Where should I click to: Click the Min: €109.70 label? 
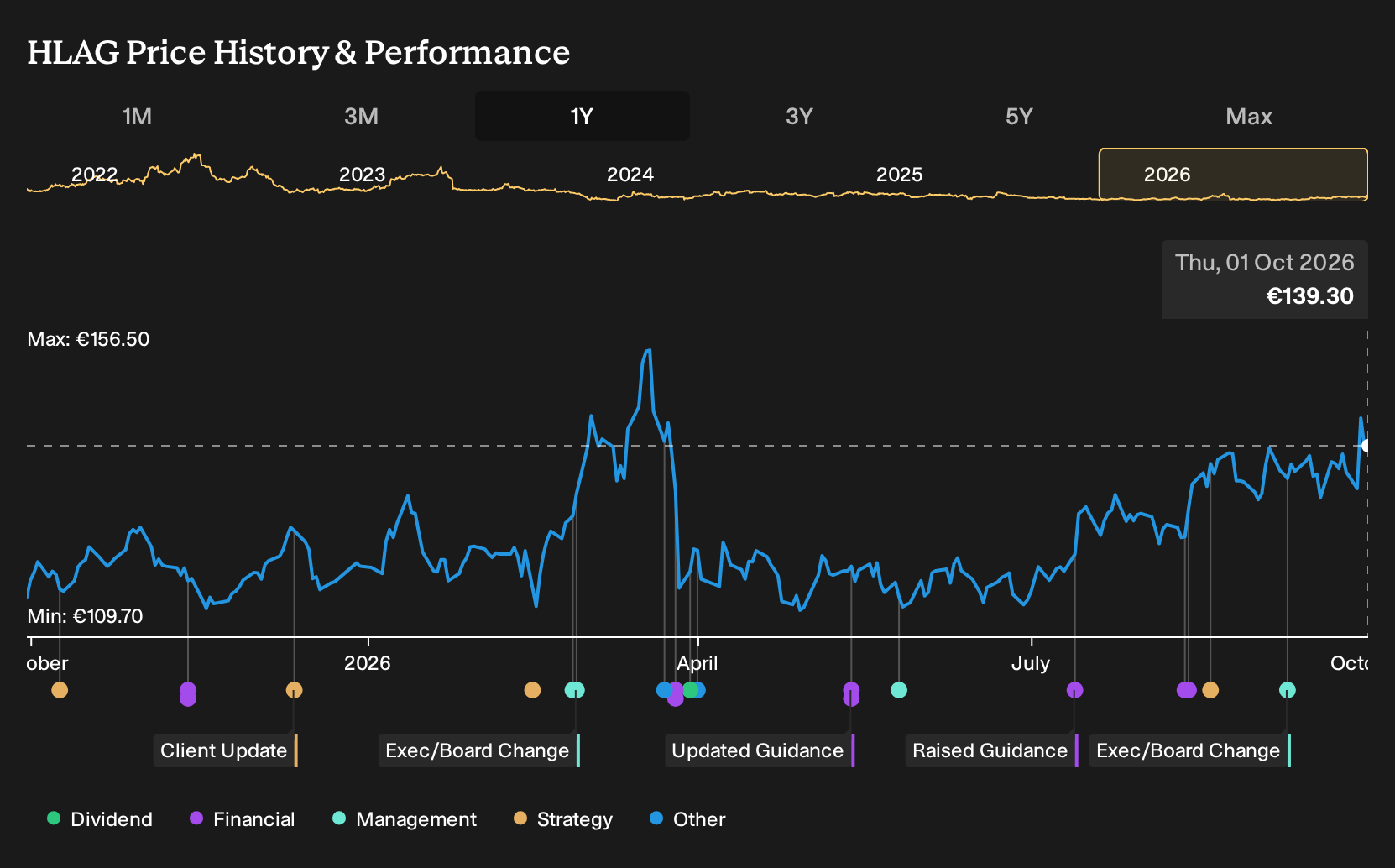(85, 616)
